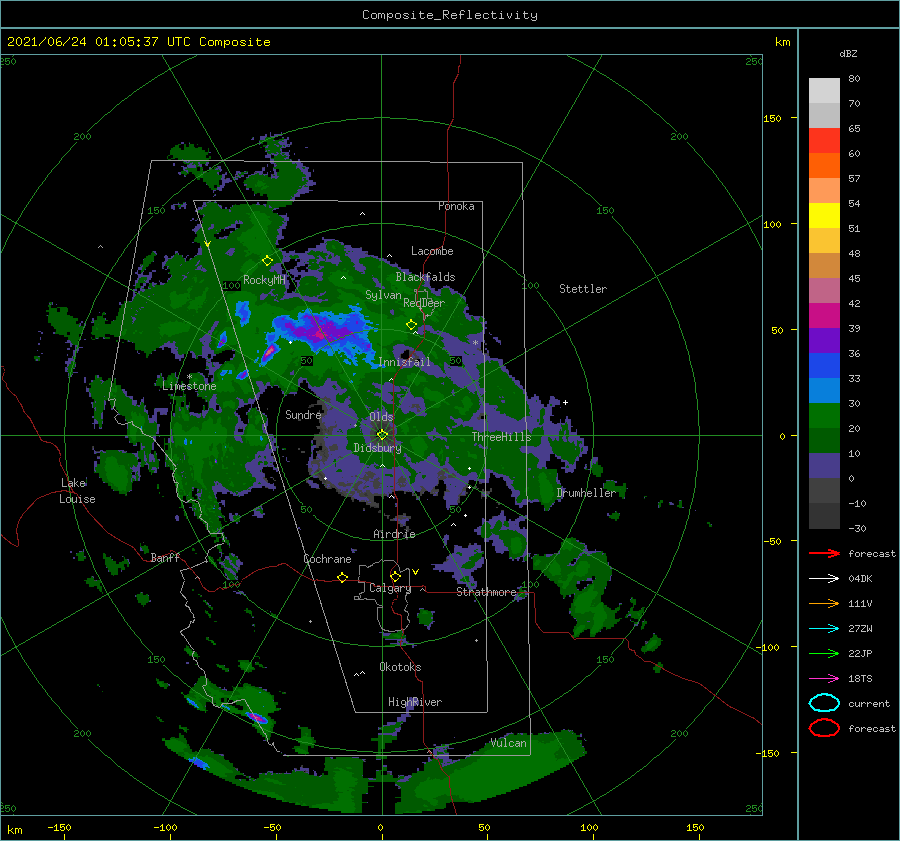
Task: Click the current legend label
Action: pos(869,703)
